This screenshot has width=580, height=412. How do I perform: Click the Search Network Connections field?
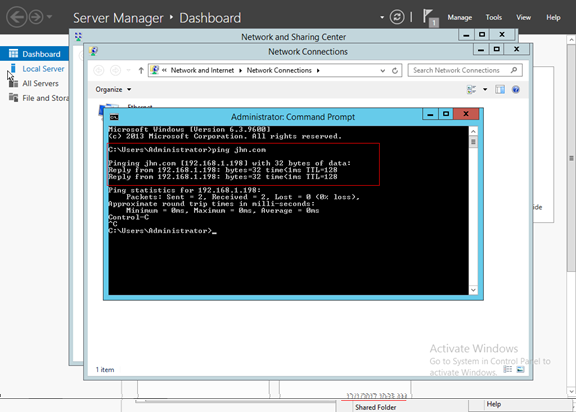coord(465,70)
